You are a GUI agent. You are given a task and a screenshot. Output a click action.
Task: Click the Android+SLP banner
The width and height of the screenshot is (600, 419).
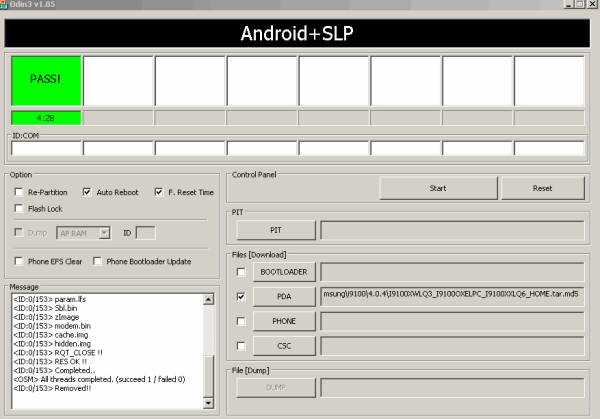(x=297, y=33)
